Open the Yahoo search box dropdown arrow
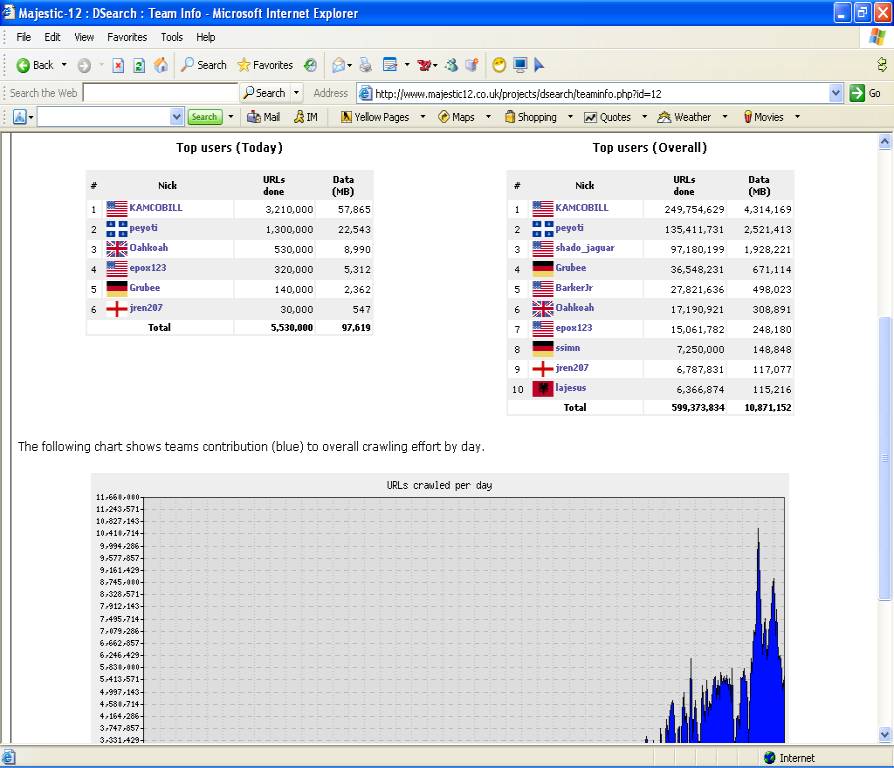Screen dimensions: 894x768 click(176, 117)
